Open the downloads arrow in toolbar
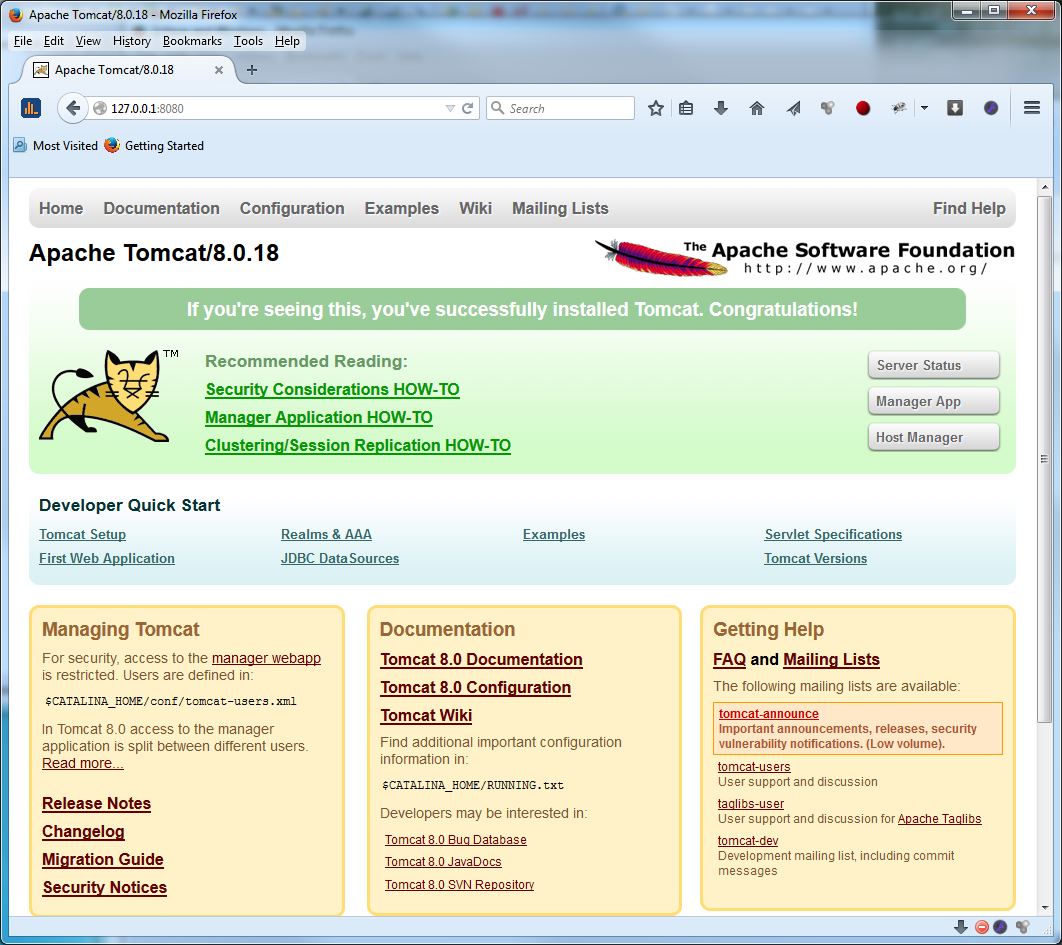This screenshot has height=945, width=1062. [x=721, y=108]
